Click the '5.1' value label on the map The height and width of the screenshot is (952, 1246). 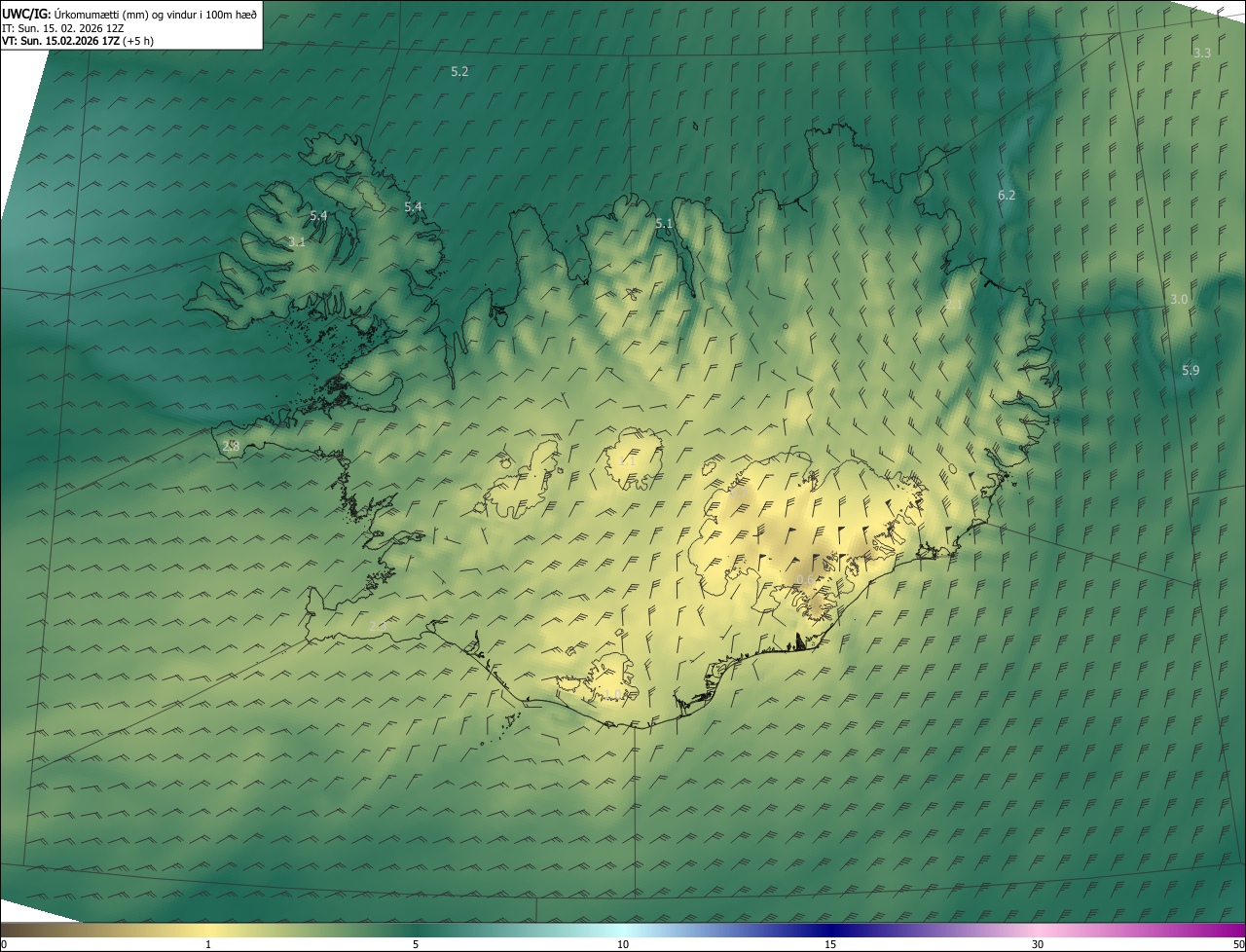point(664,223)
